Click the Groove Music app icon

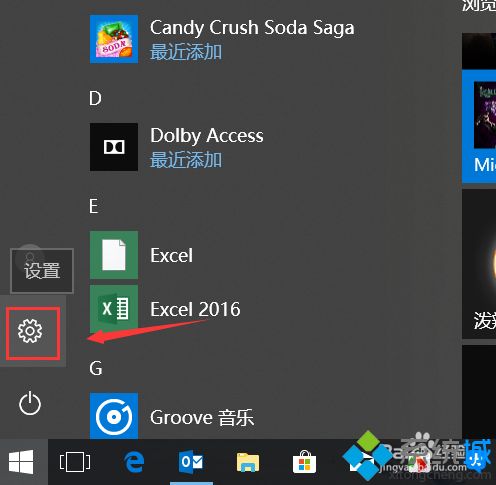pos(114,416)
